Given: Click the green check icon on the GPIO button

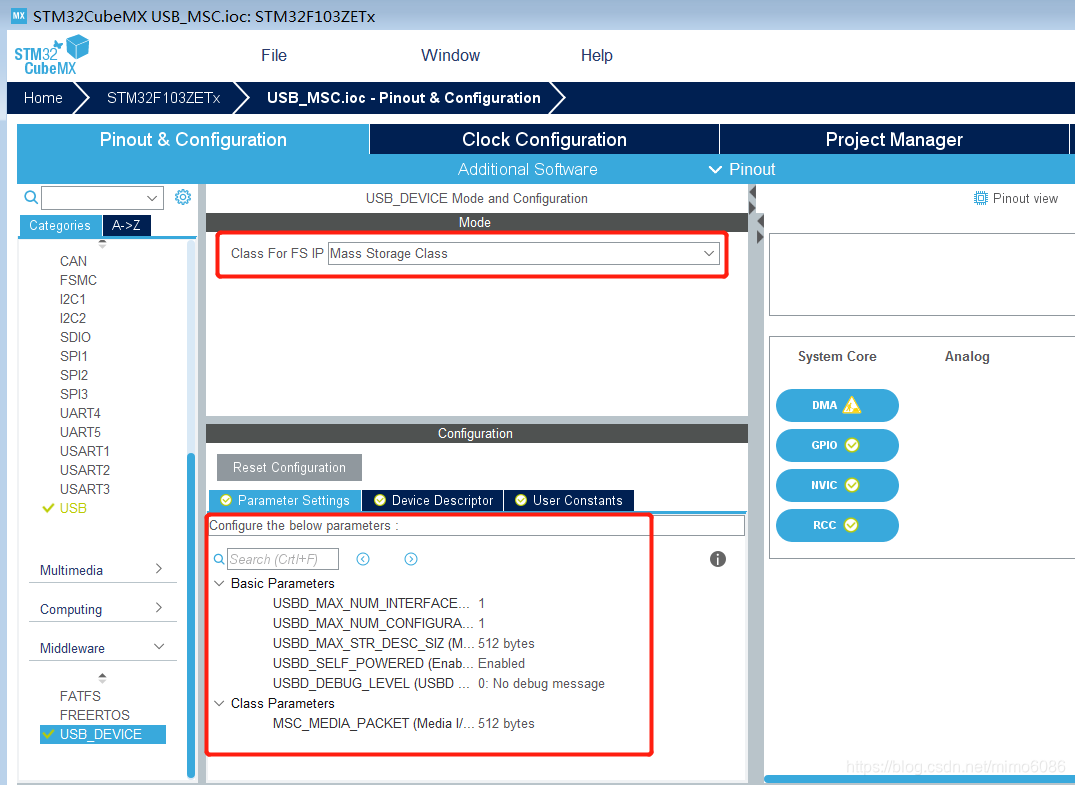Looking at the screenshot, I should (x=851, y=445).
